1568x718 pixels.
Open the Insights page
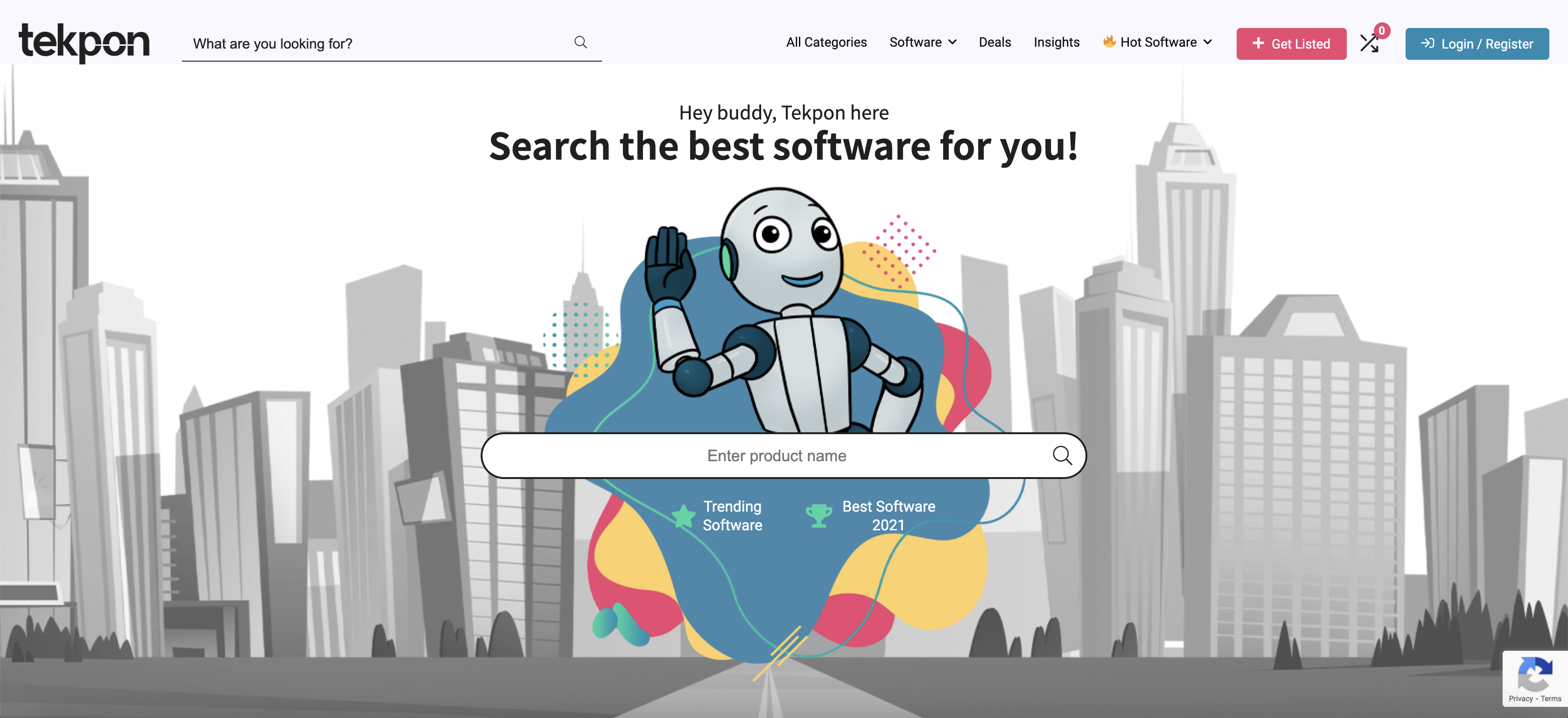[x=1056, y=42]
